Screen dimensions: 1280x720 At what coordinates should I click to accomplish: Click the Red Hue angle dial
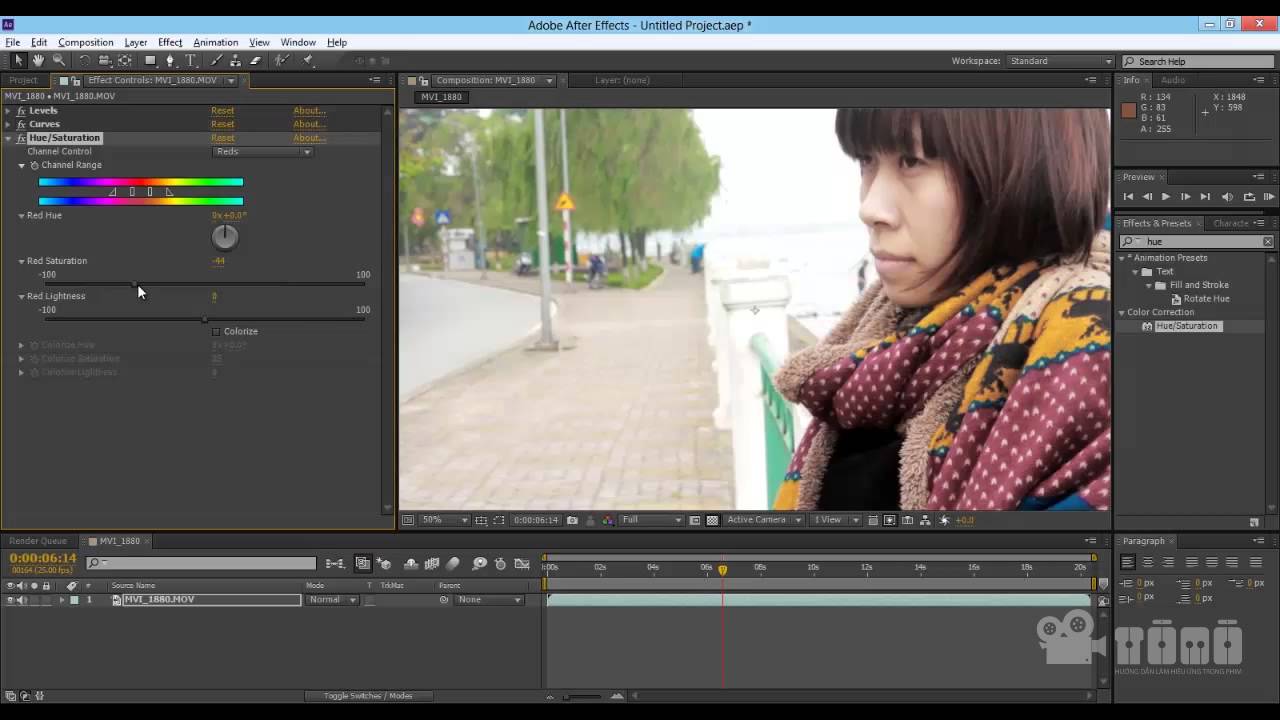(x=225, y=237)
